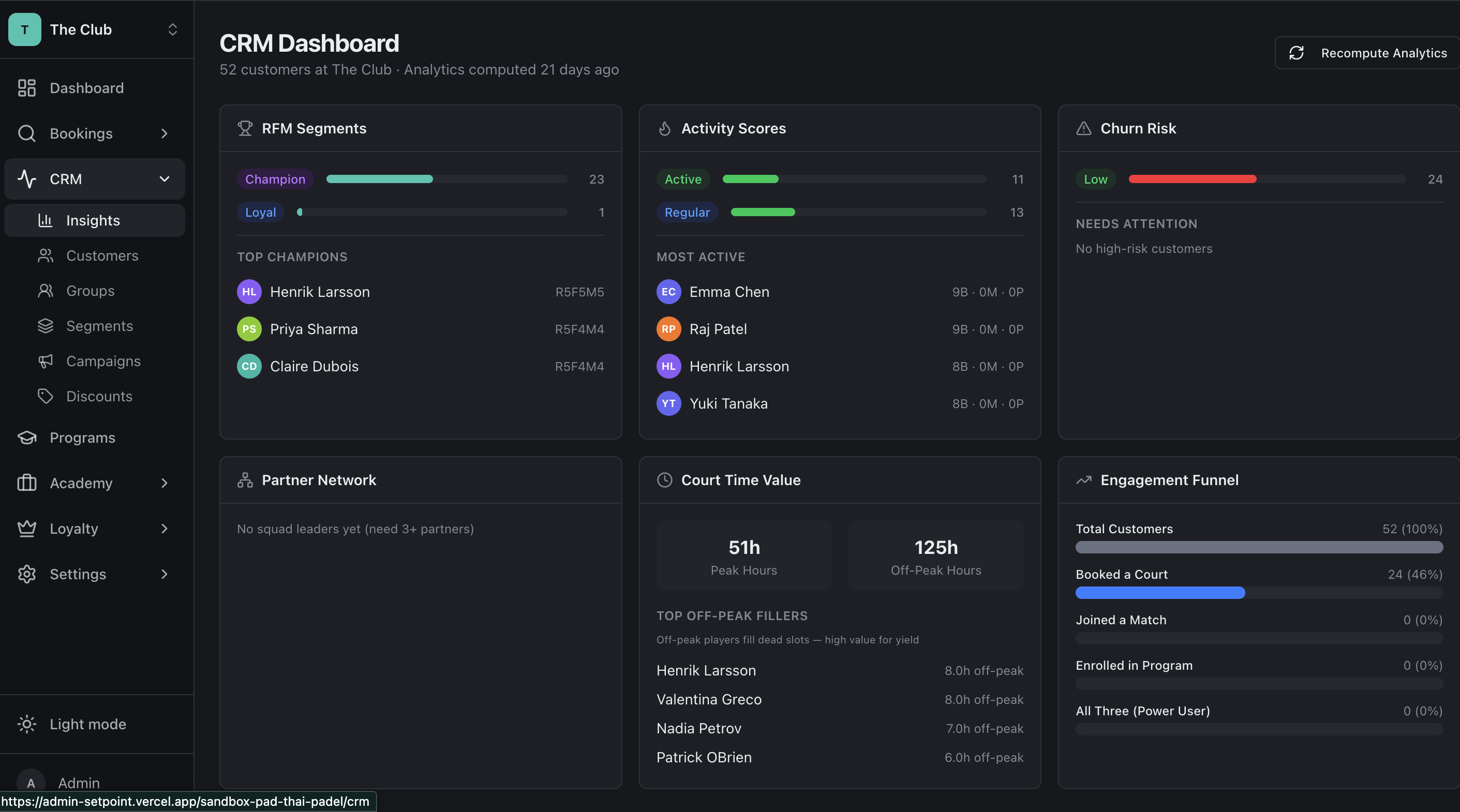
Task: Click the Programs graduation cap icon
Action: [x=26, y=438]
